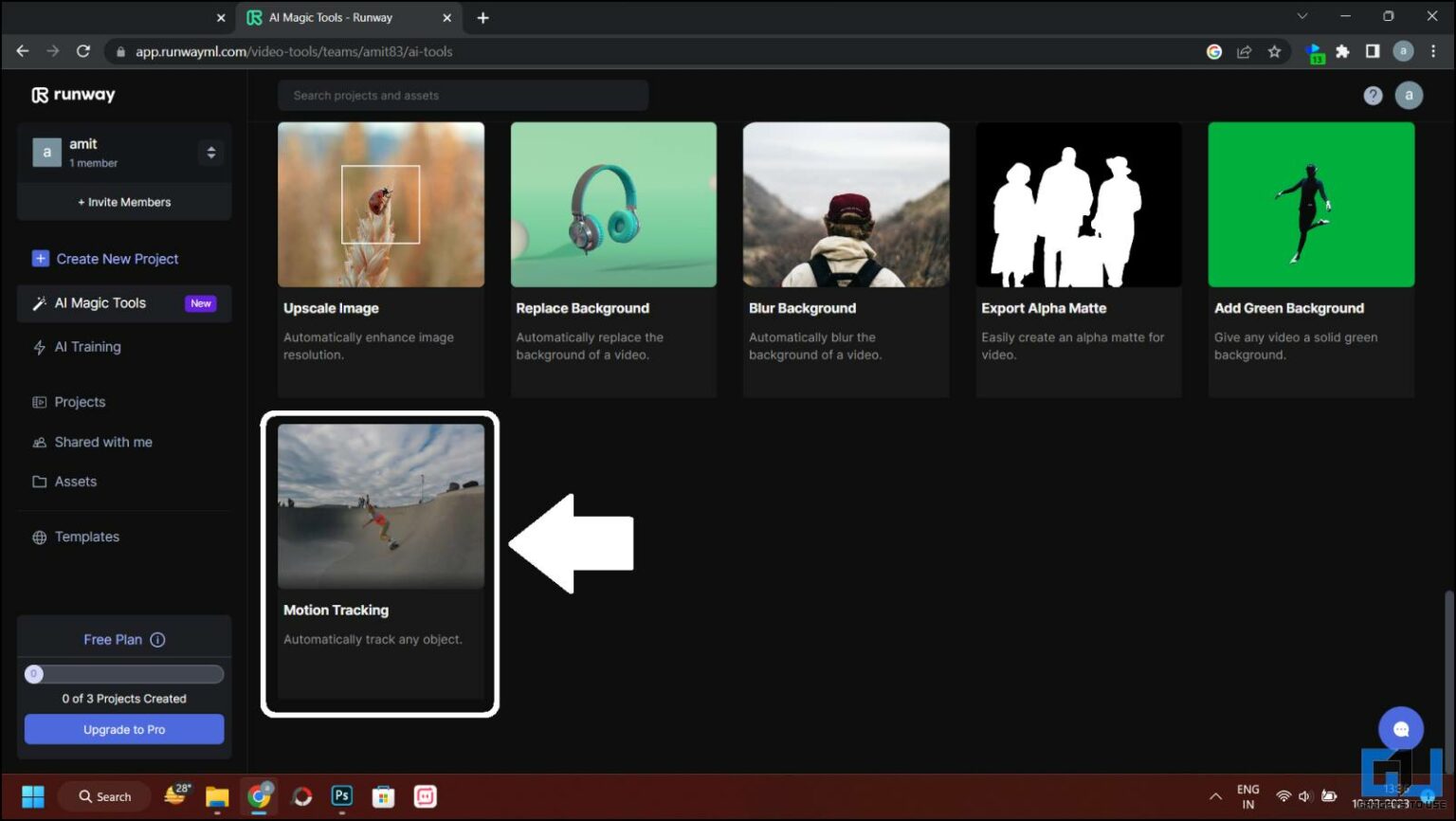The image size is (1456, 821).
Task: Open Templates from the sidebar
Action: pyautogui.click(x=86, y=537)
